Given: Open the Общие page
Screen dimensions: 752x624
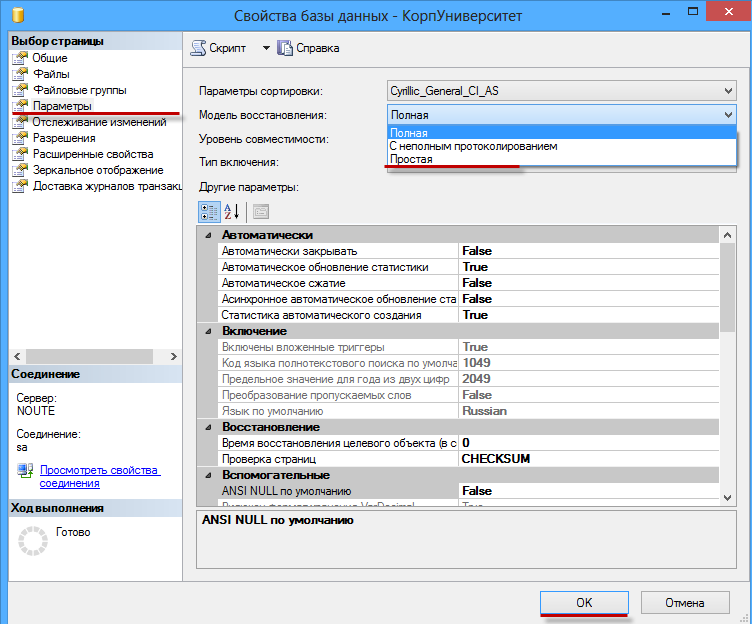Looking at the screenshot, I should pos(50,58).
